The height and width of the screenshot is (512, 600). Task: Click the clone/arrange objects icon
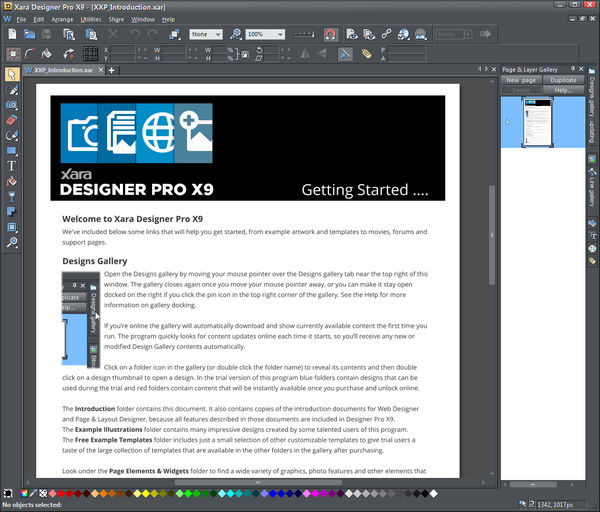[x=175, y=34]
